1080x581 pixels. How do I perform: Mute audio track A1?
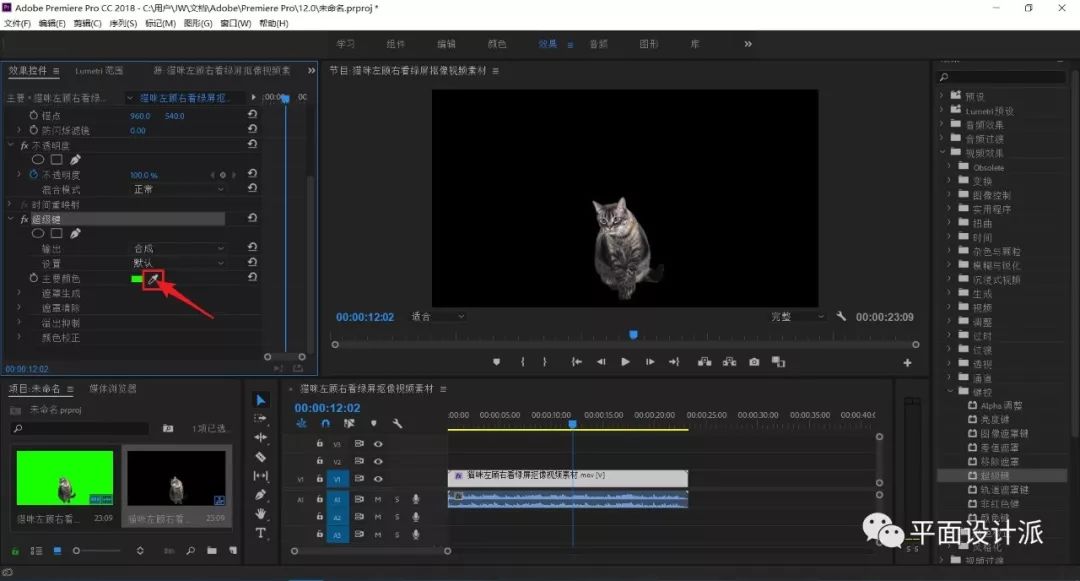click(378, 499)
